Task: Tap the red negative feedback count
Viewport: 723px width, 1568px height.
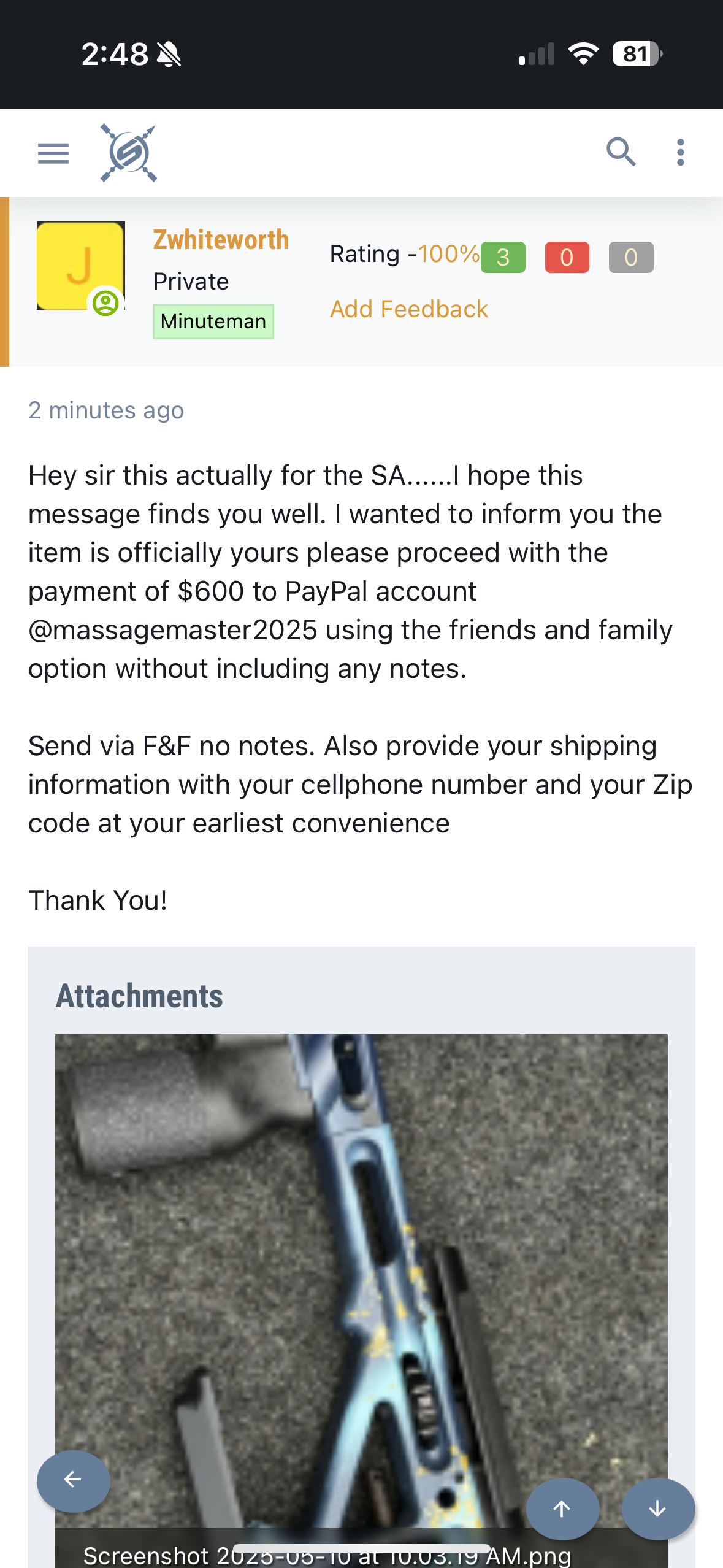Action: pos(567,257)
